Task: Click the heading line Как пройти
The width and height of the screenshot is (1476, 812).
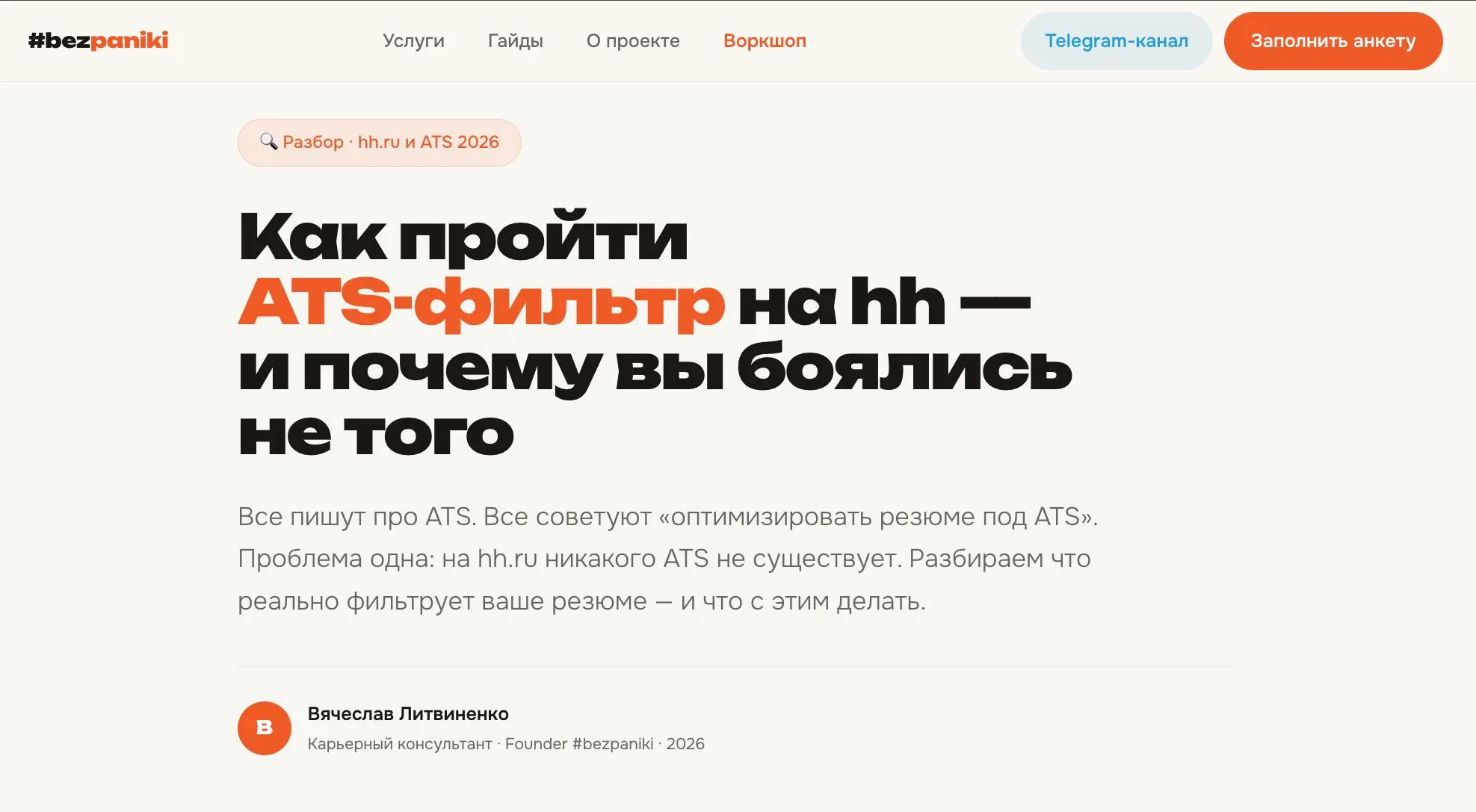Action: [463, 237]
